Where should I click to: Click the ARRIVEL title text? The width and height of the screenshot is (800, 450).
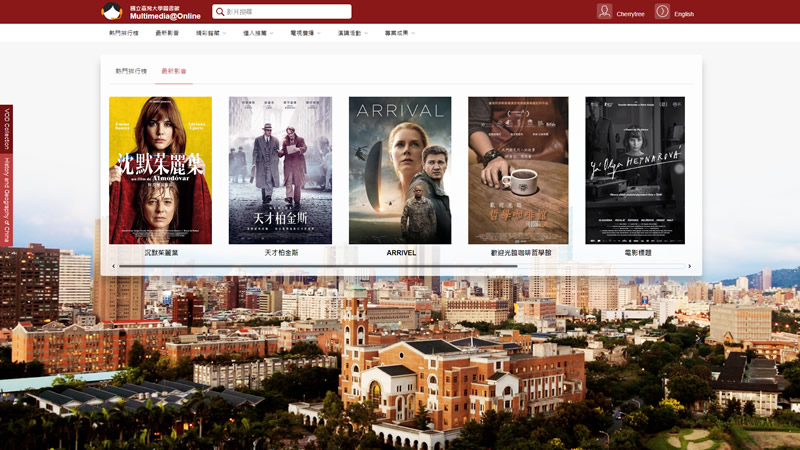401,253
